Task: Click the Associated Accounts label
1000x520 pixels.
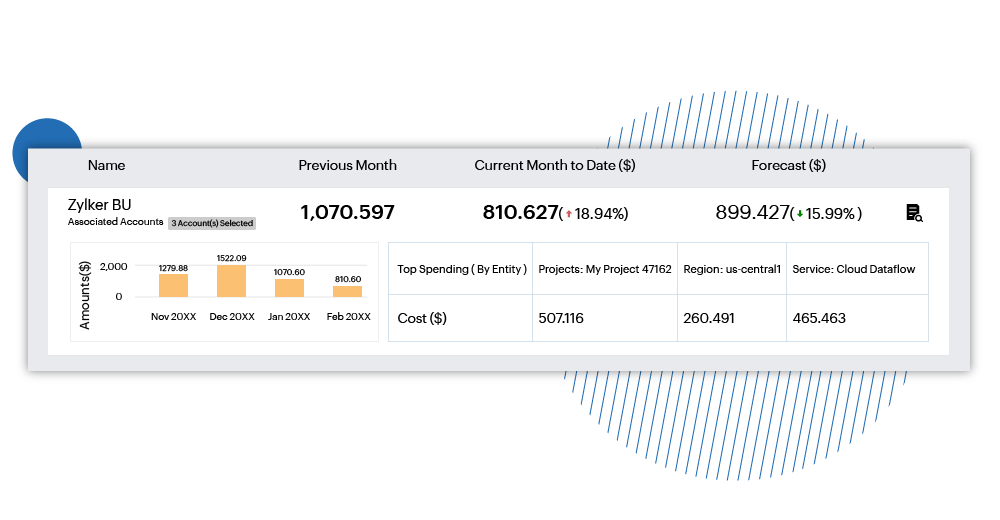Action: [x=115, y=221]
